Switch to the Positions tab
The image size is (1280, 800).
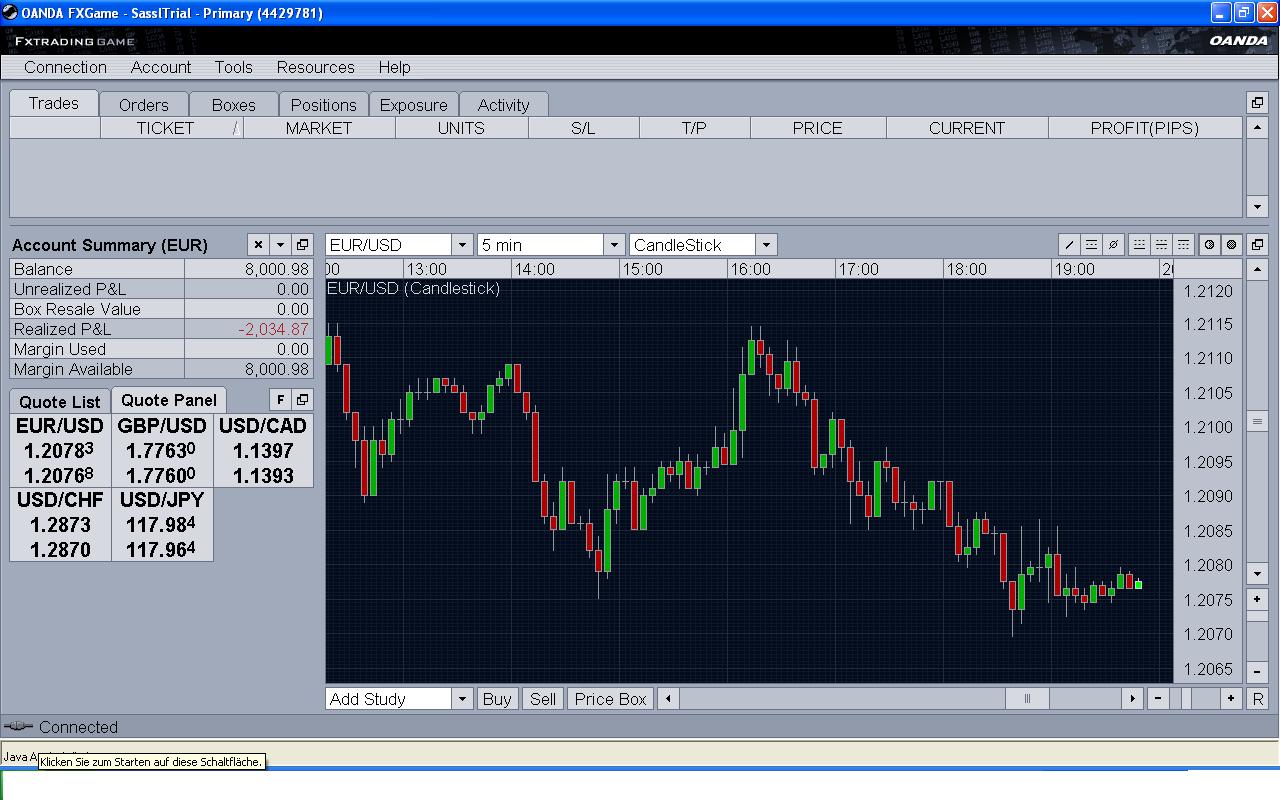click(323, 105)
